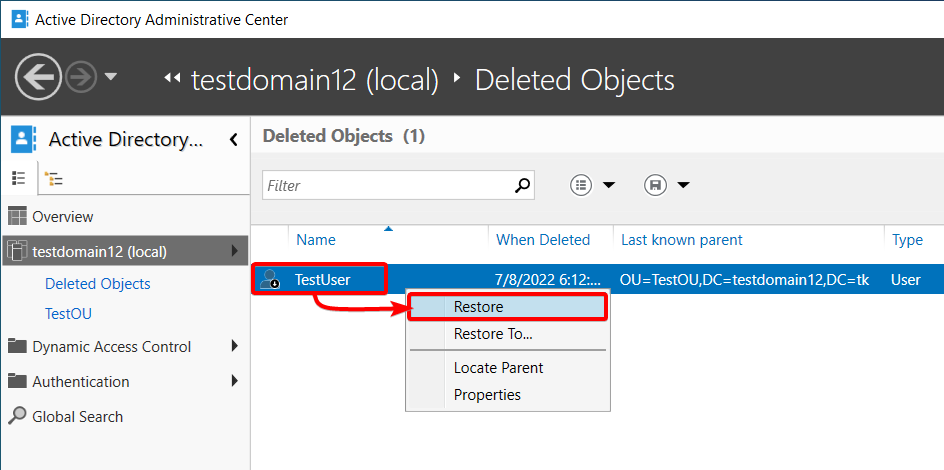Click the Global Search magnifier icon
The image size is (944, 470).
point(18,416)
